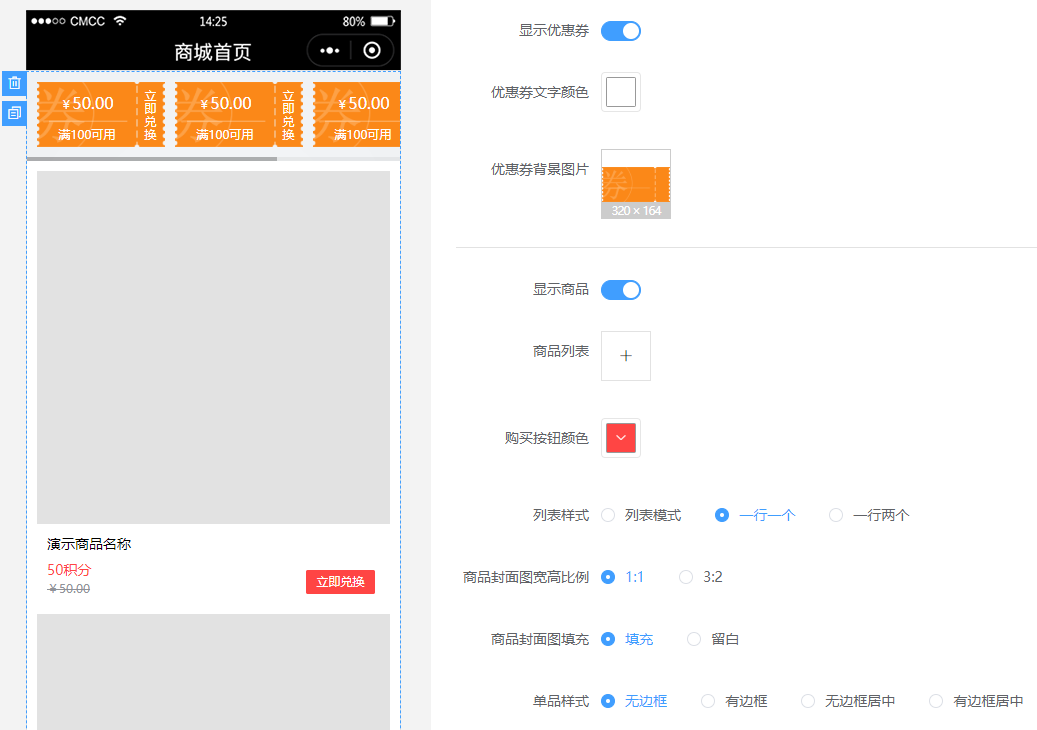Click the third partially visible coupon
Screen dimensions: 1037x730
356,114
